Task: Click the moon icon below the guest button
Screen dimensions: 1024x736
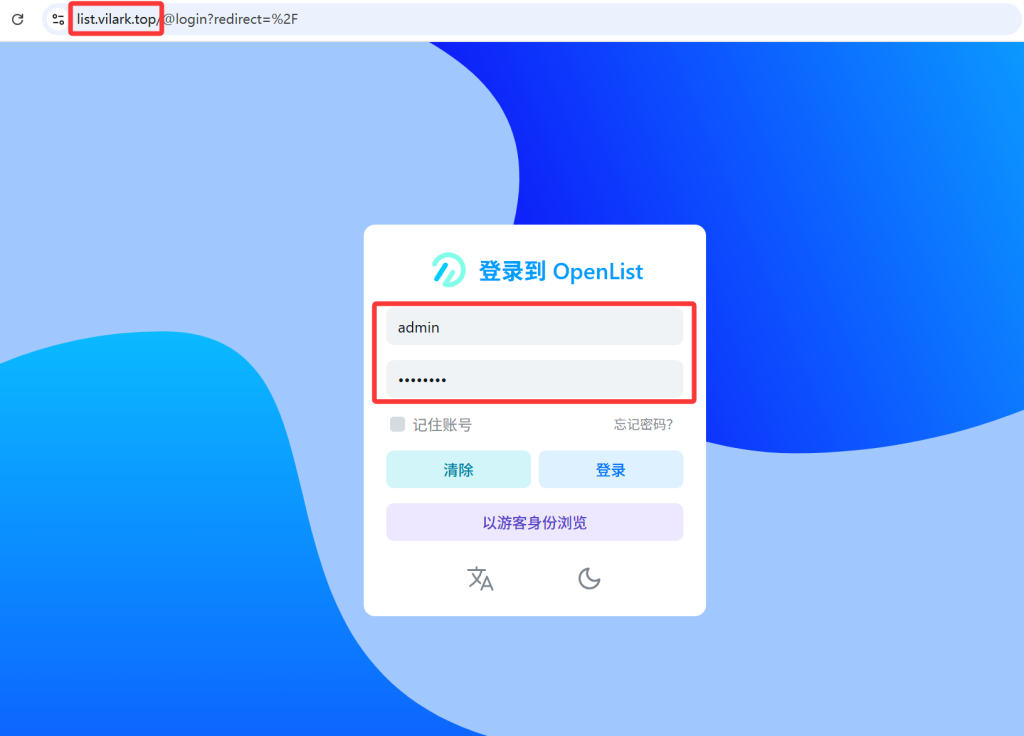Action: (x=589, y=578)
